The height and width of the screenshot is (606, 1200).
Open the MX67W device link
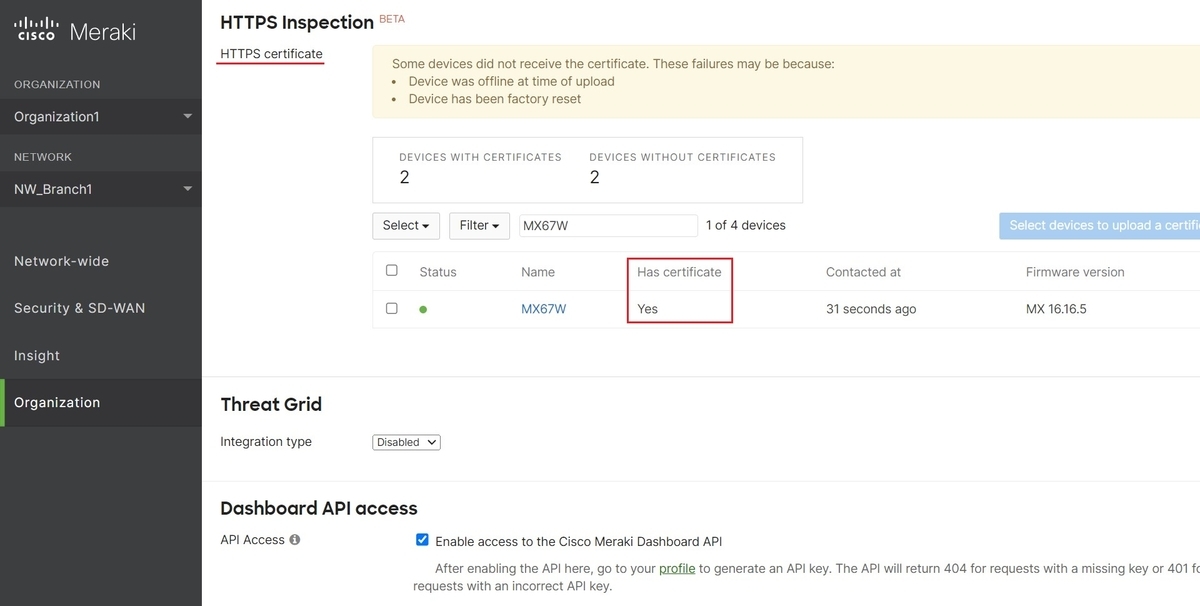tap(543, 309)
